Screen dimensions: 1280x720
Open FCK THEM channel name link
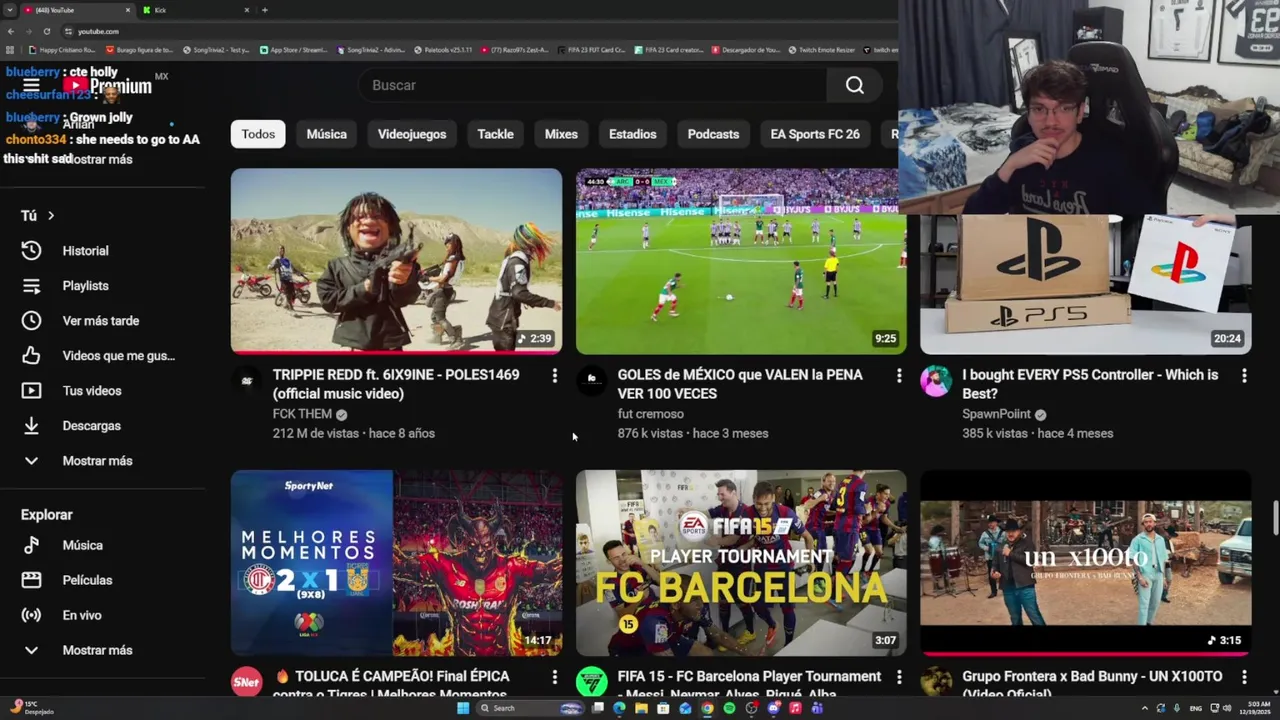302,414
